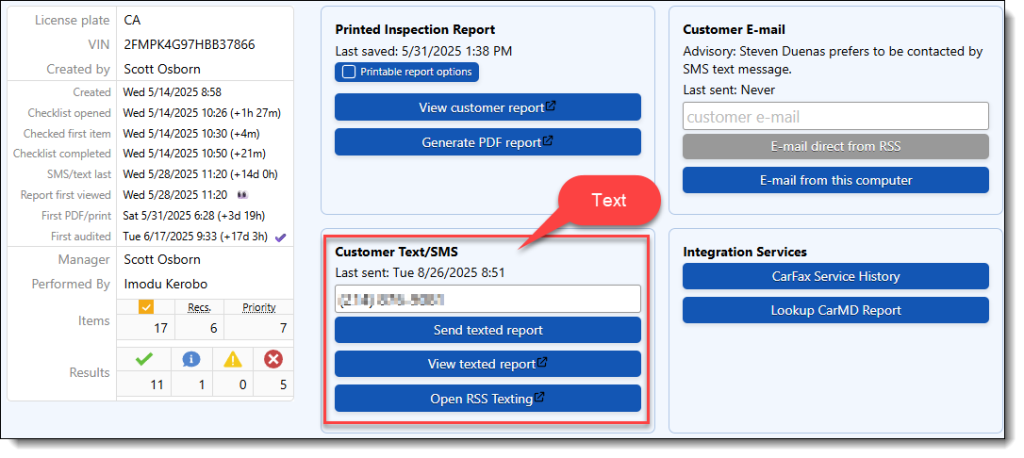Click the green checkmark results icon

144,359
